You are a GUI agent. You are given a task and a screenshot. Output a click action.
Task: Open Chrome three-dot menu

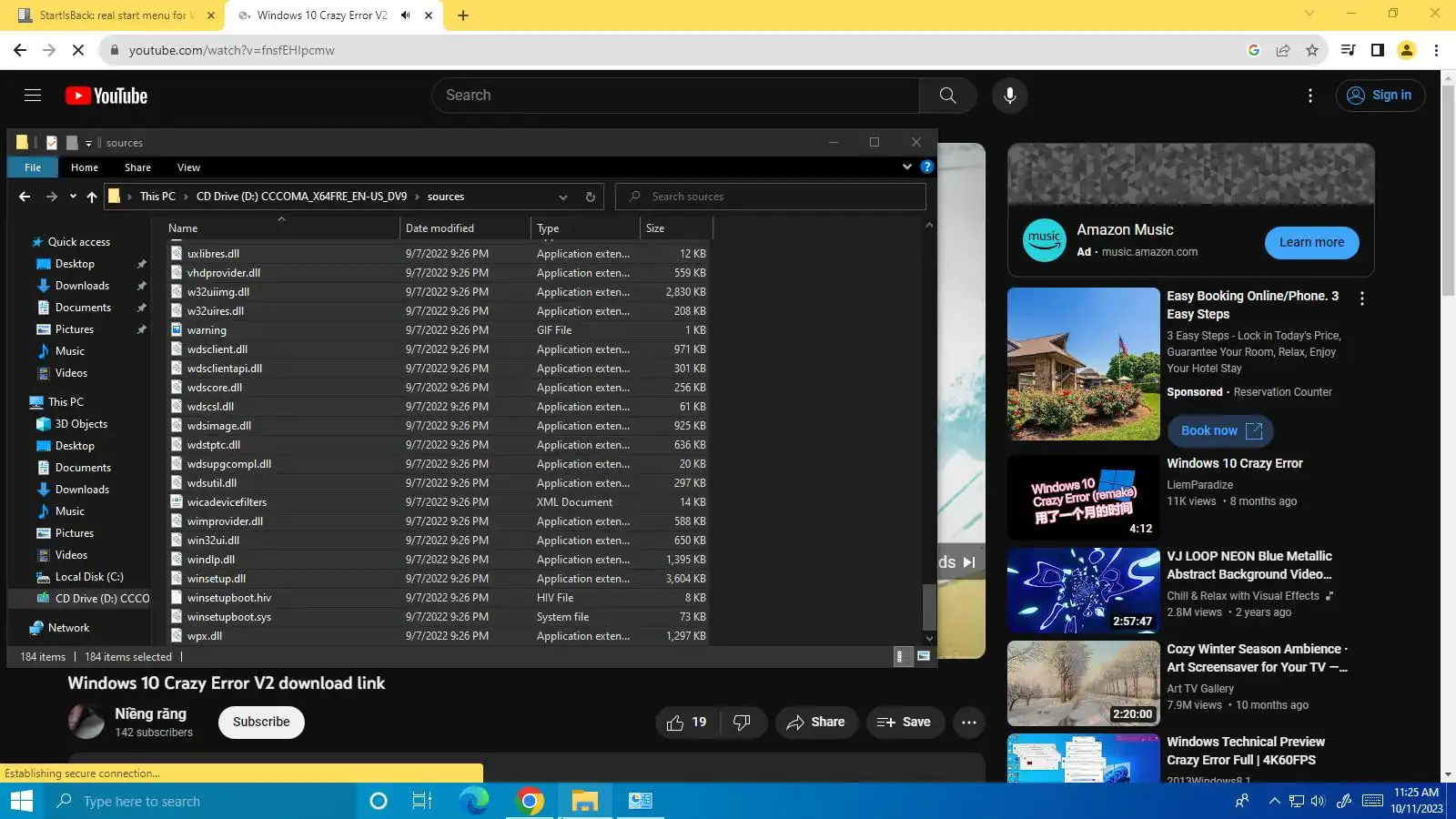click(1437, 50)
